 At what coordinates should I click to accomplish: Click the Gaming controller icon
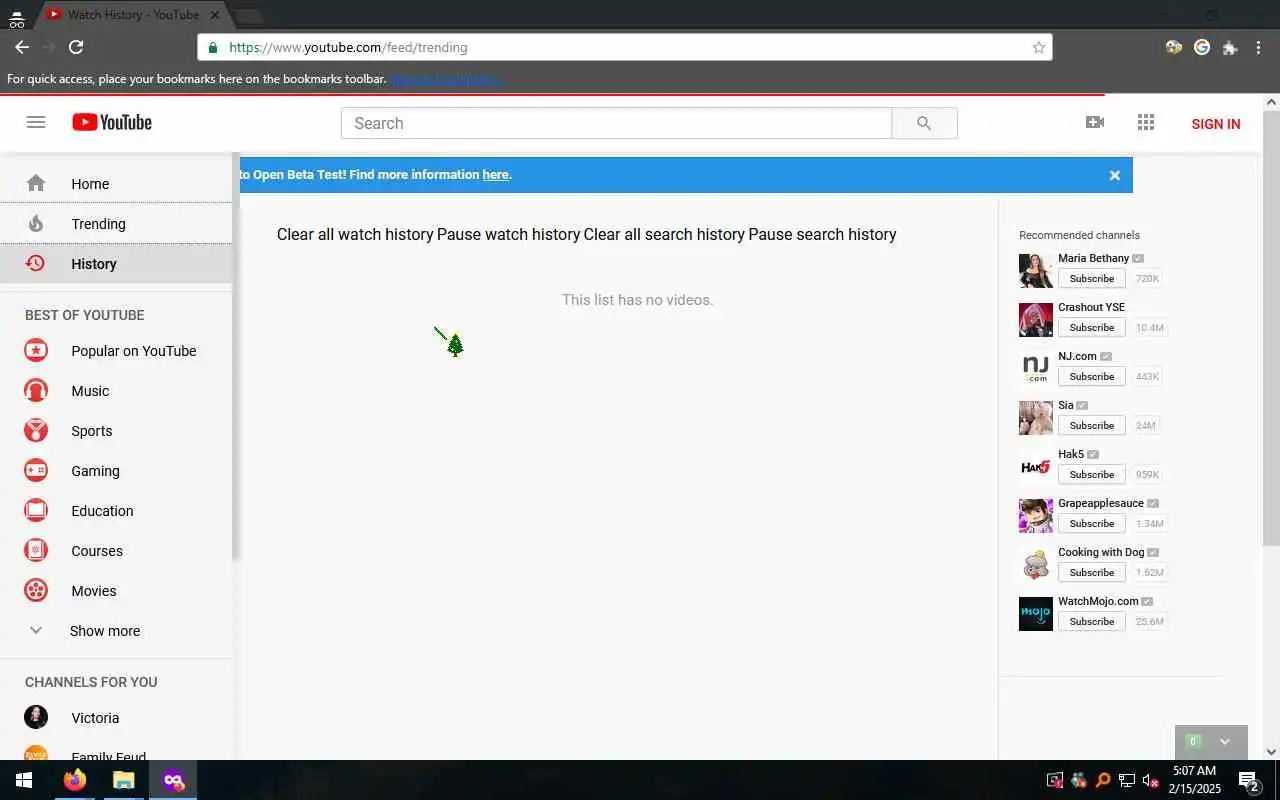(x=36, y=471)
